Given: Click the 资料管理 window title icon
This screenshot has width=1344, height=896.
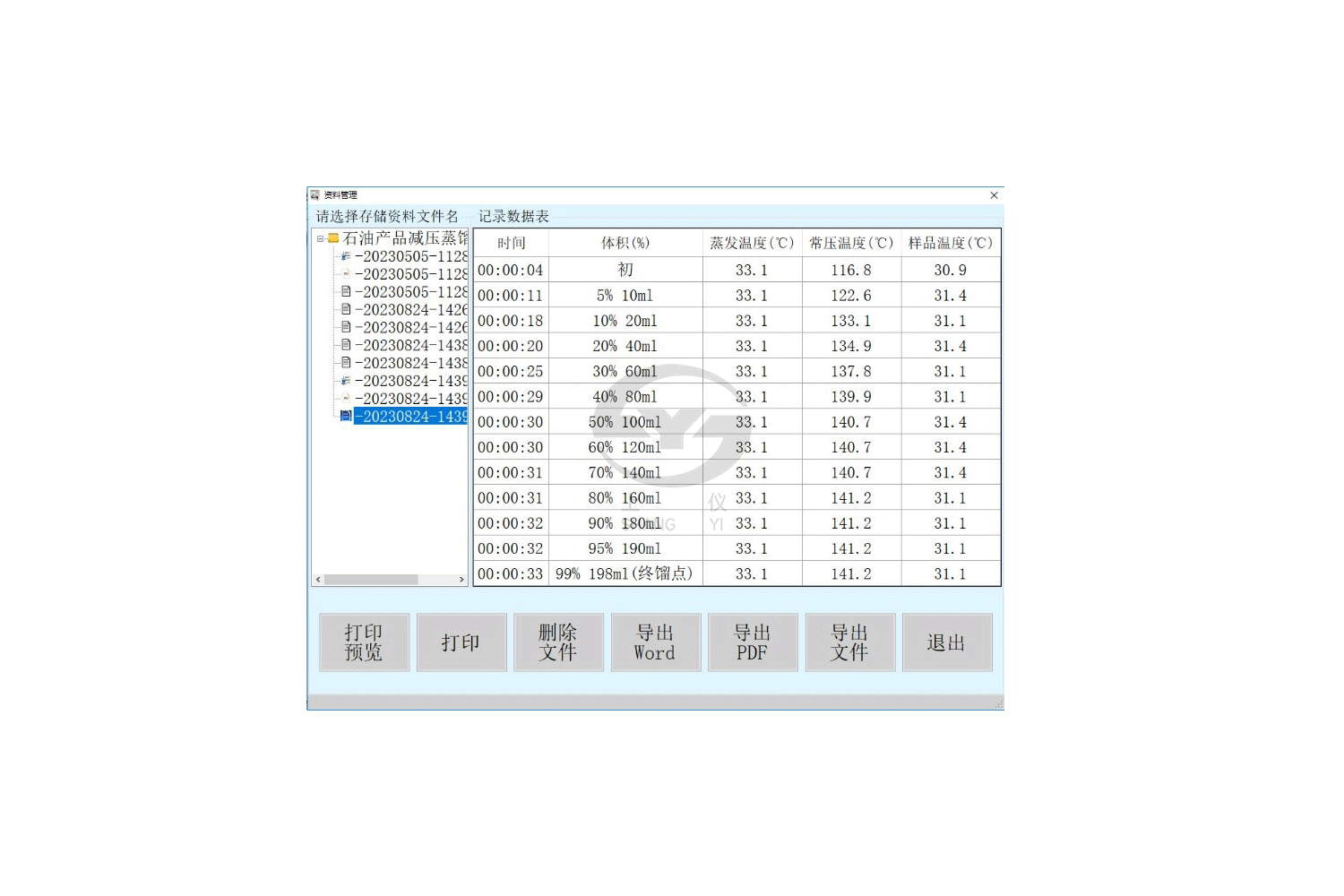Looking at the screenshot, I should [x=315, y=195].
